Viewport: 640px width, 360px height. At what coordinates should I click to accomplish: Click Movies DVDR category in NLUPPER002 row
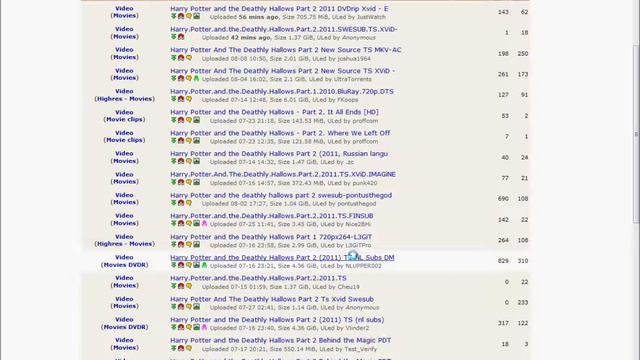pyautogui.click(x=124, y=265)
